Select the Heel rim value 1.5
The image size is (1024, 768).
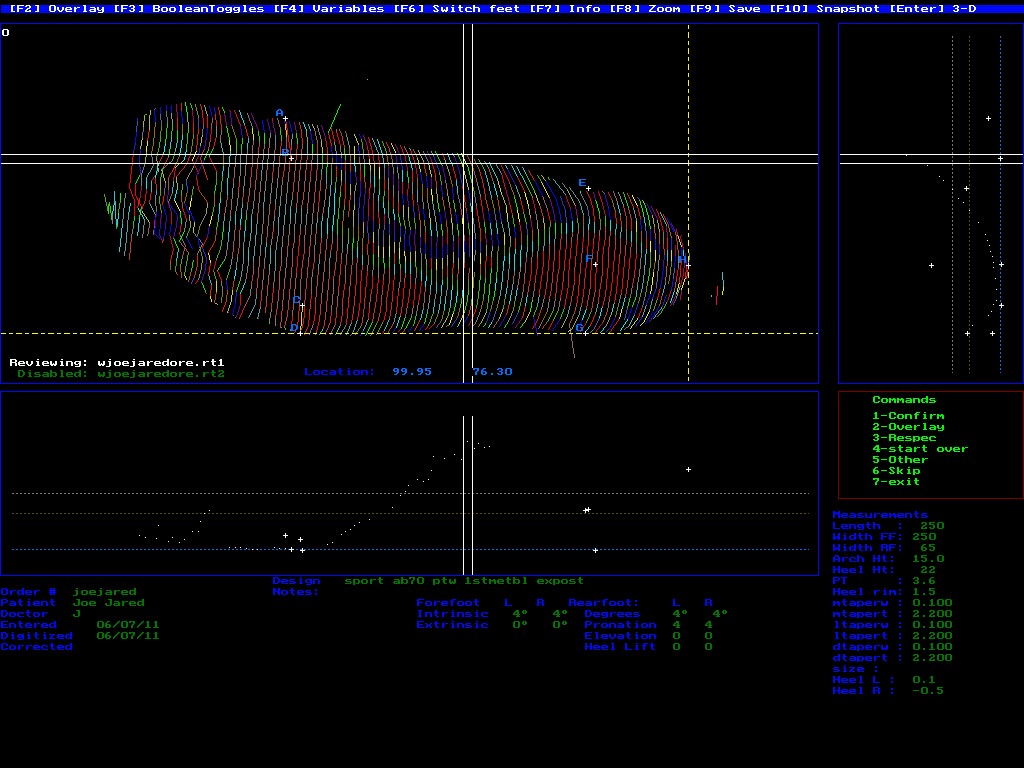coord(924,592)
